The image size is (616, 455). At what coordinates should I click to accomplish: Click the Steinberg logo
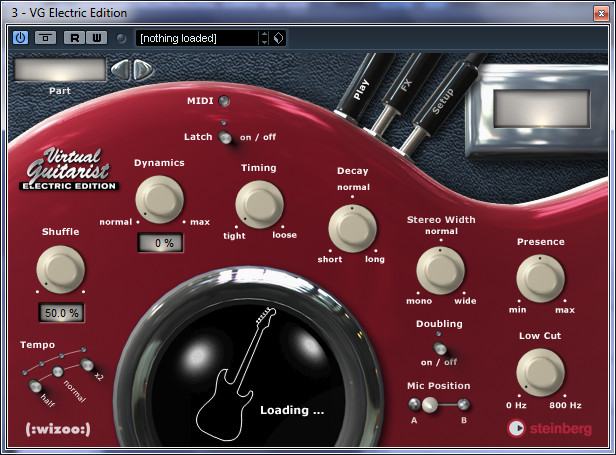[x=549, y=428]
